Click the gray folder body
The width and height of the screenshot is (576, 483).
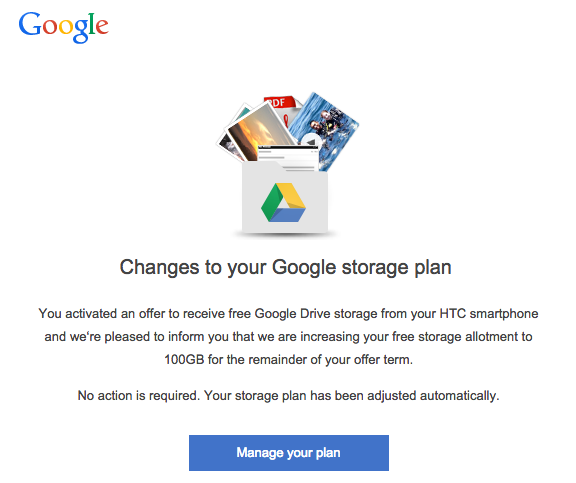pyautogui.click(x=285, y=198)
